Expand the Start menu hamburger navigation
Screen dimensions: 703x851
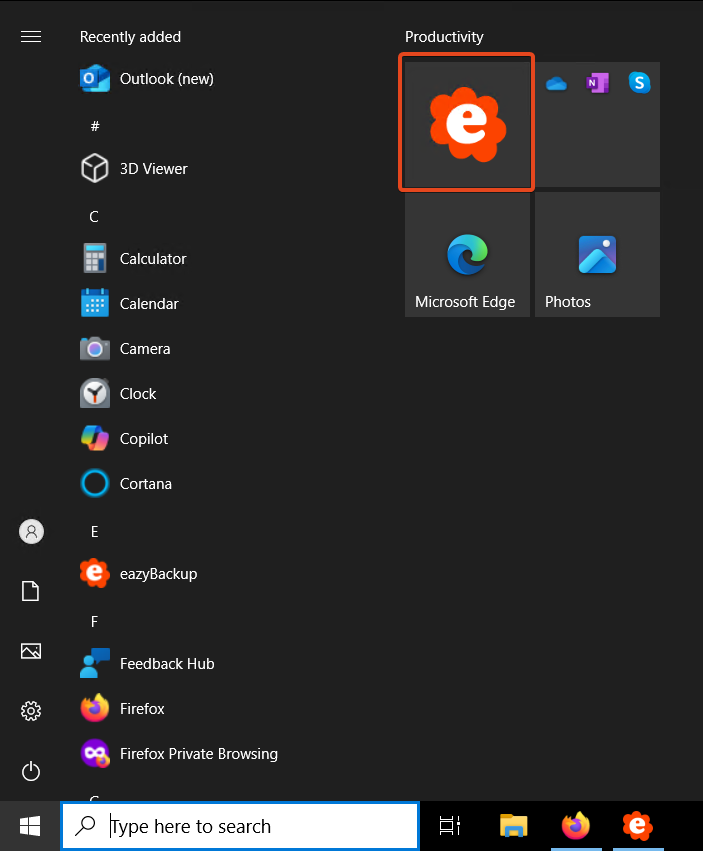tap(31, 37)
